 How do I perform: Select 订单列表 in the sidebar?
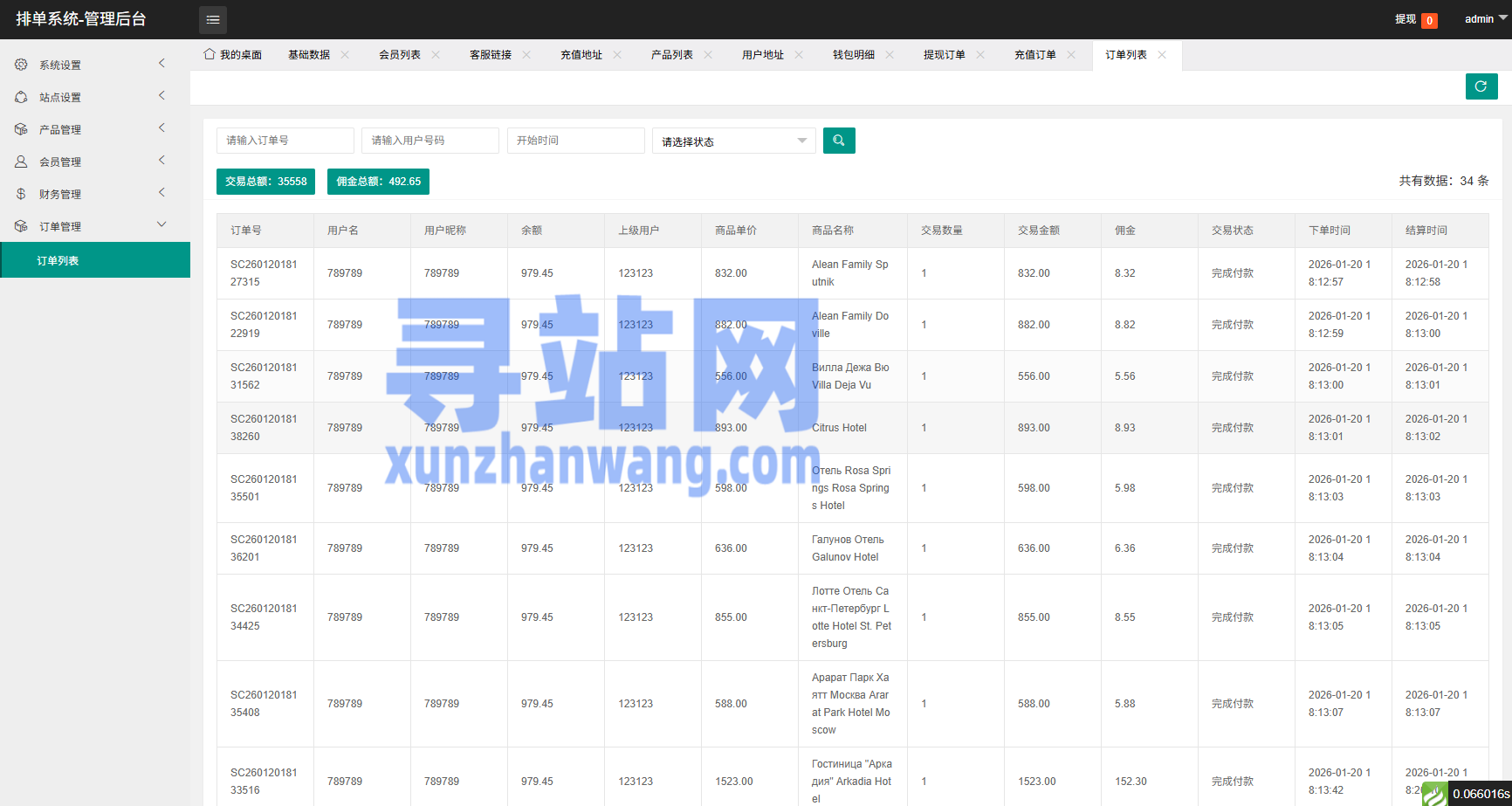pos(58,260)
